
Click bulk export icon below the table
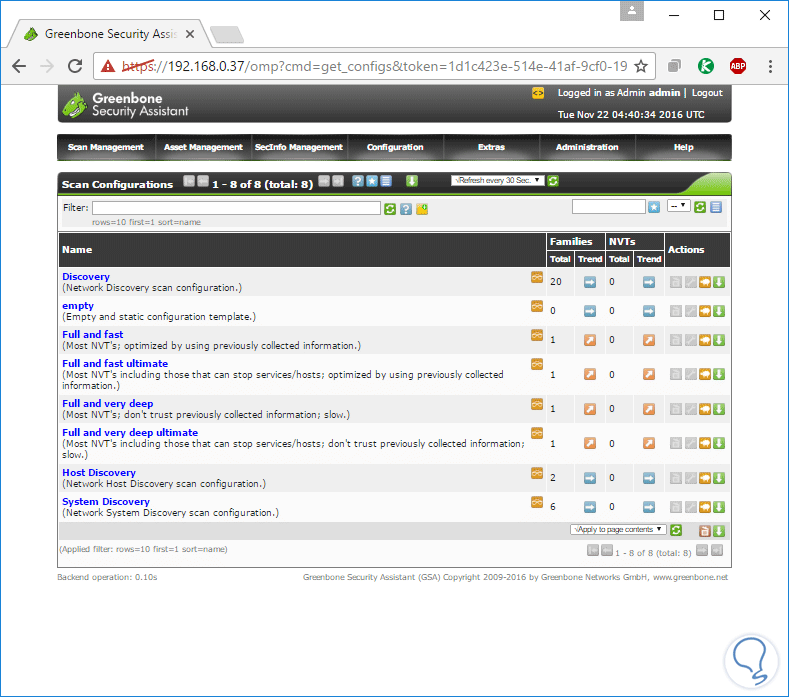coord(719,531)
